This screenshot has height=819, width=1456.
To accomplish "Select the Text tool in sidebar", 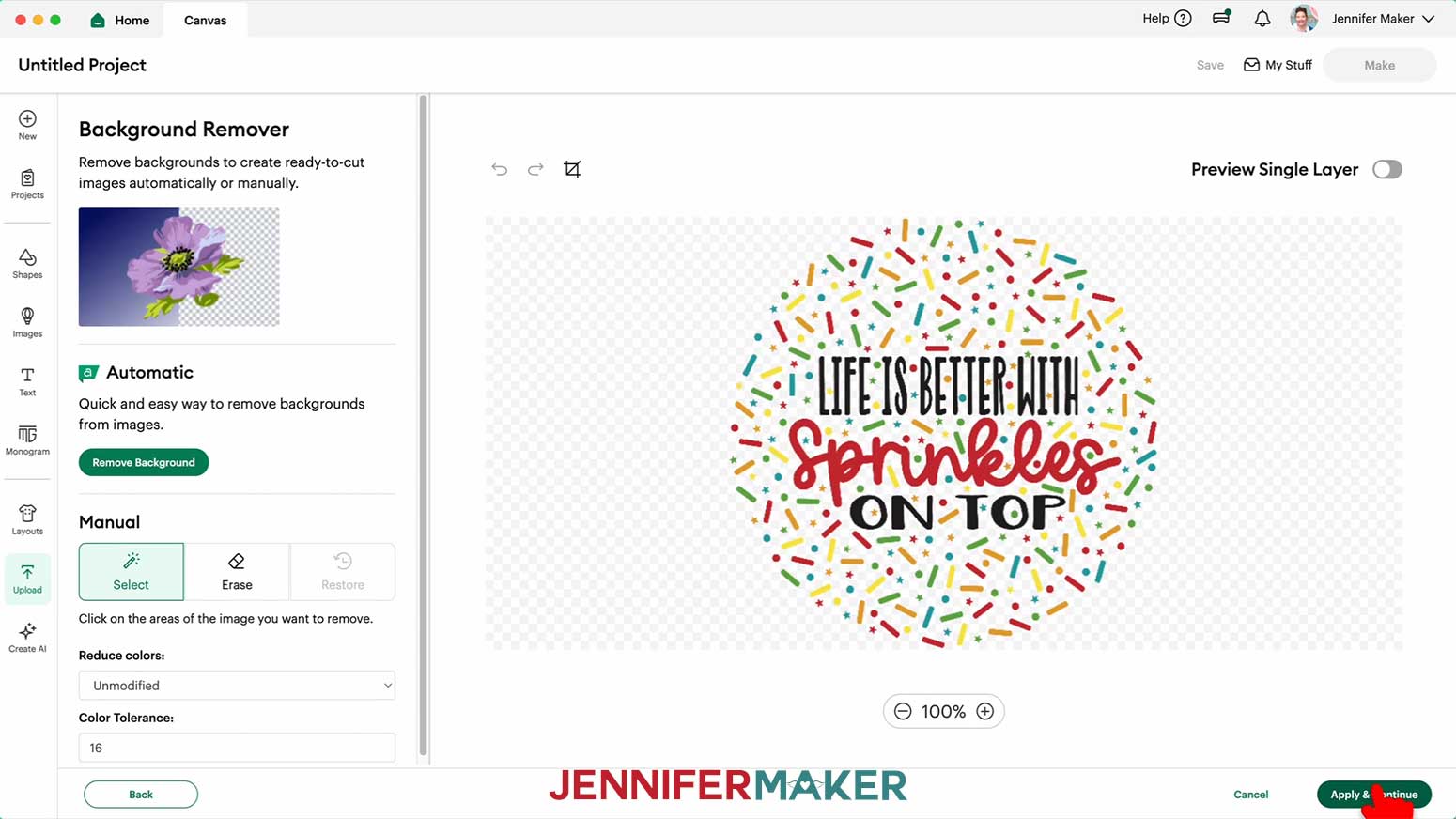I will point(27,381).
